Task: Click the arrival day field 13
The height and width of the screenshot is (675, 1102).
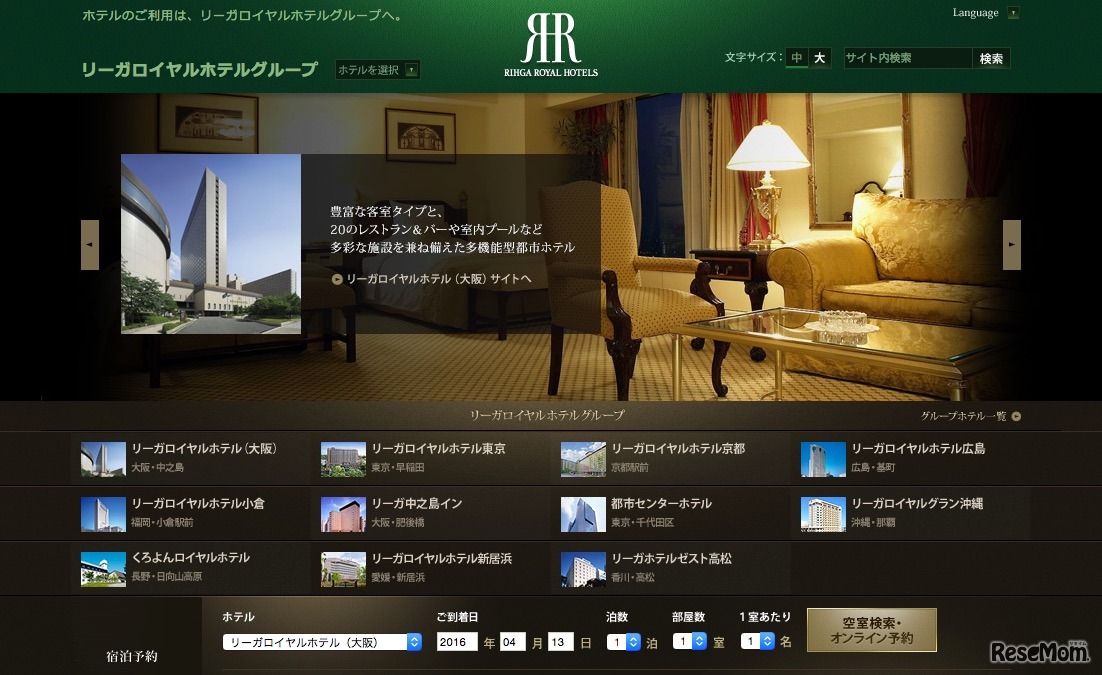Action: pyautogui.click(x=561, y=642)
